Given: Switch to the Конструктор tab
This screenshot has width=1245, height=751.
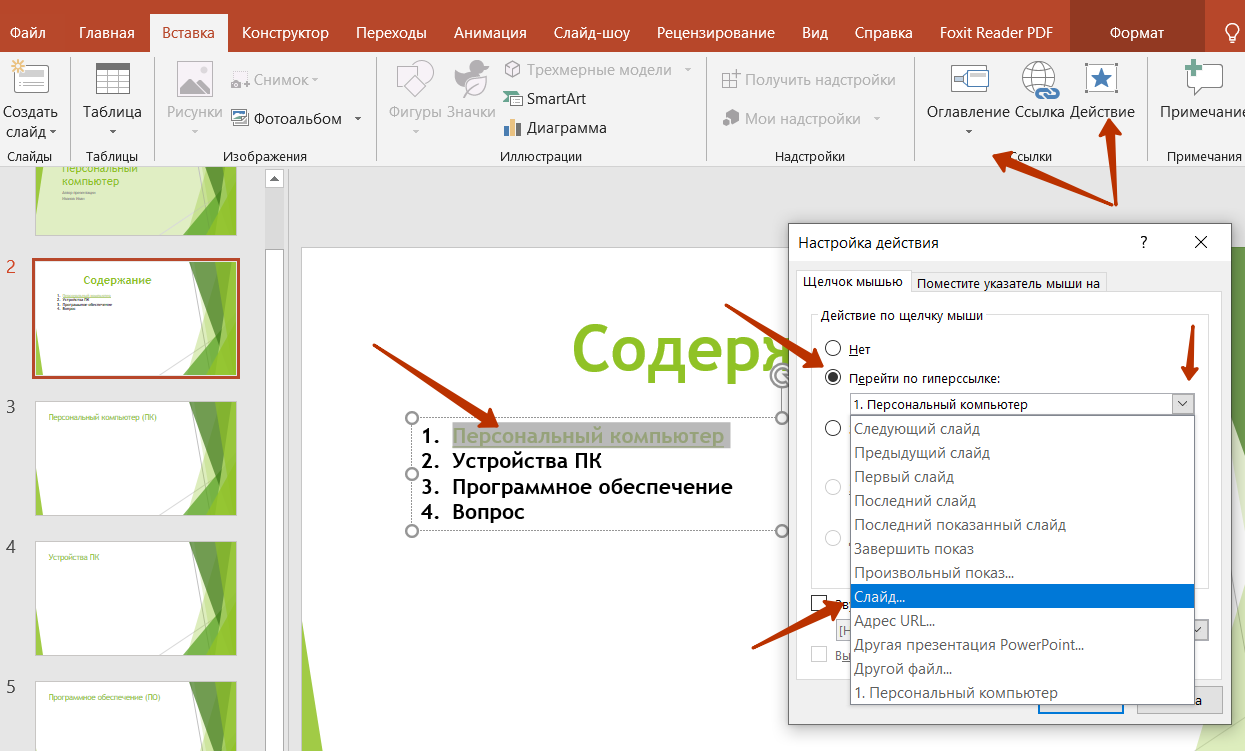Looking at the screenshot, I should coord(285,33).
